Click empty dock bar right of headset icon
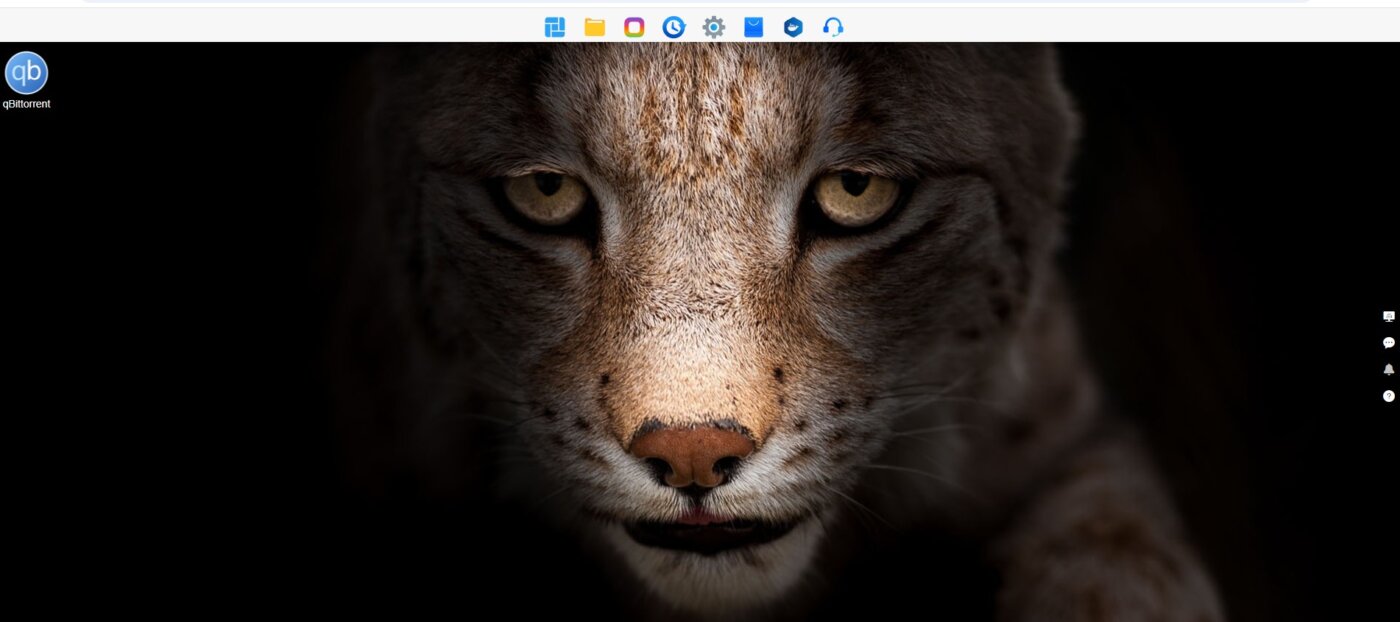The width and height of the screenshot is (1400, 622). coord(1100,27)
